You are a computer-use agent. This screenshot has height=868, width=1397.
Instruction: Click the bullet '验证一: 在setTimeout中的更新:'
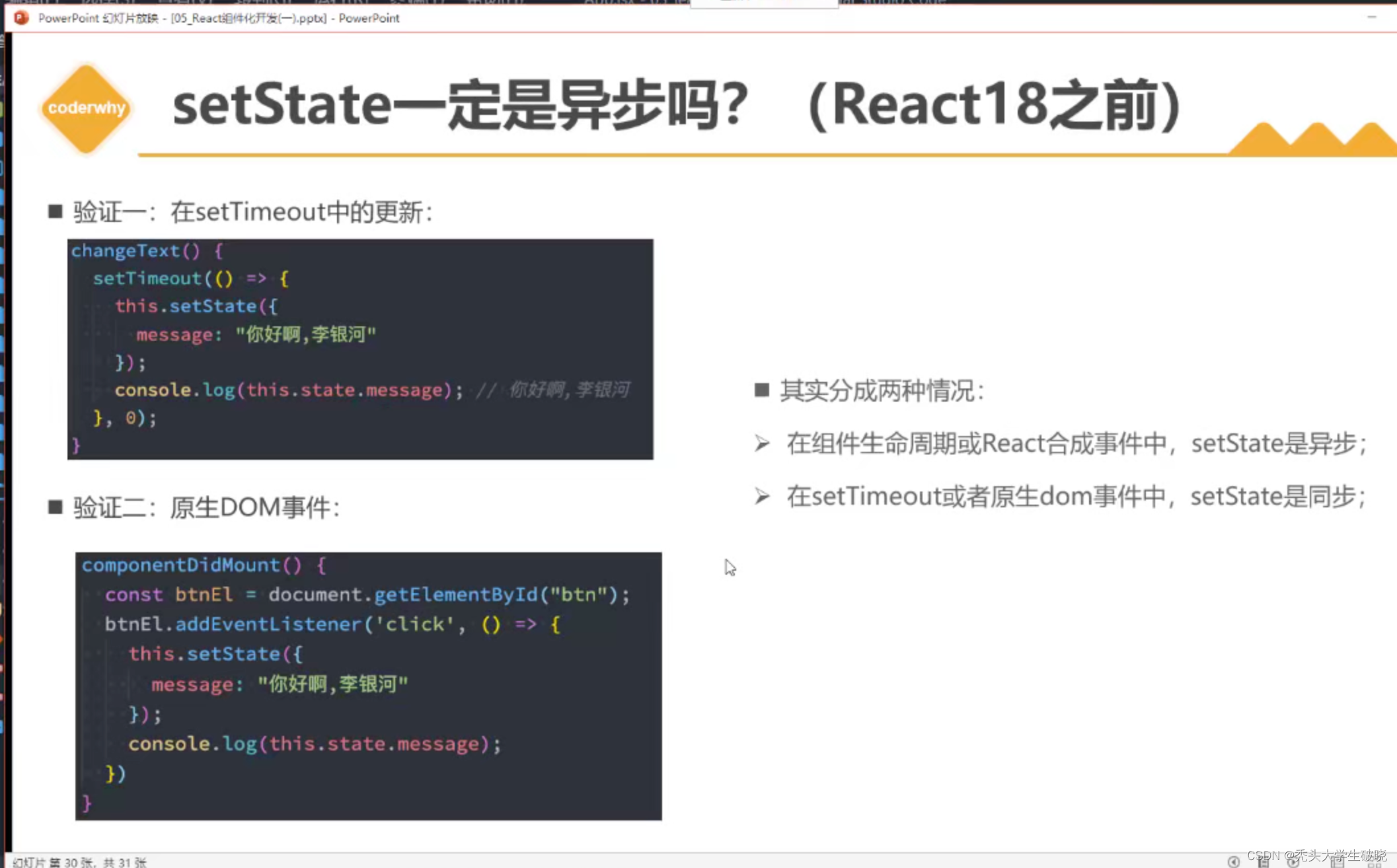(x=252, y=213)
